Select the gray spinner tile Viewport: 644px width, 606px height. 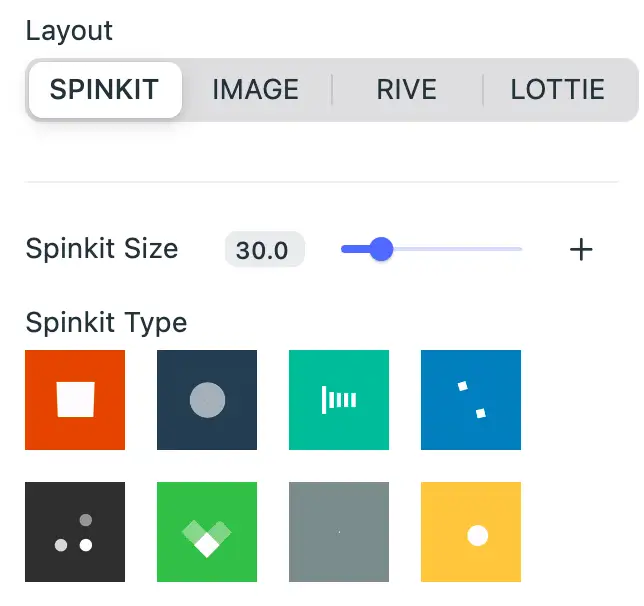(339, 532)
